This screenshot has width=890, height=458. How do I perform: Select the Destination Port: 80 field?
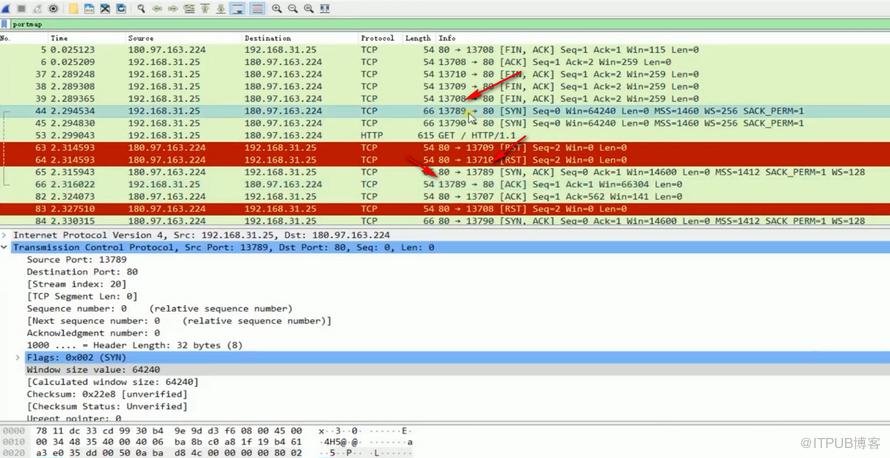click(82, 272)
